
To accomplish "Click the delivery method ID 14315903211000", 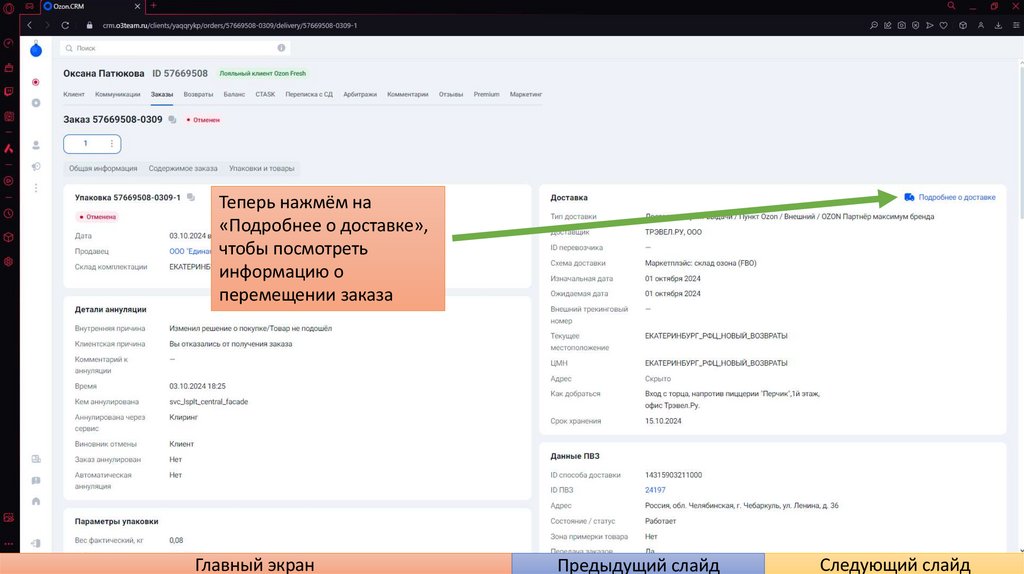I will tap(673, 475).
